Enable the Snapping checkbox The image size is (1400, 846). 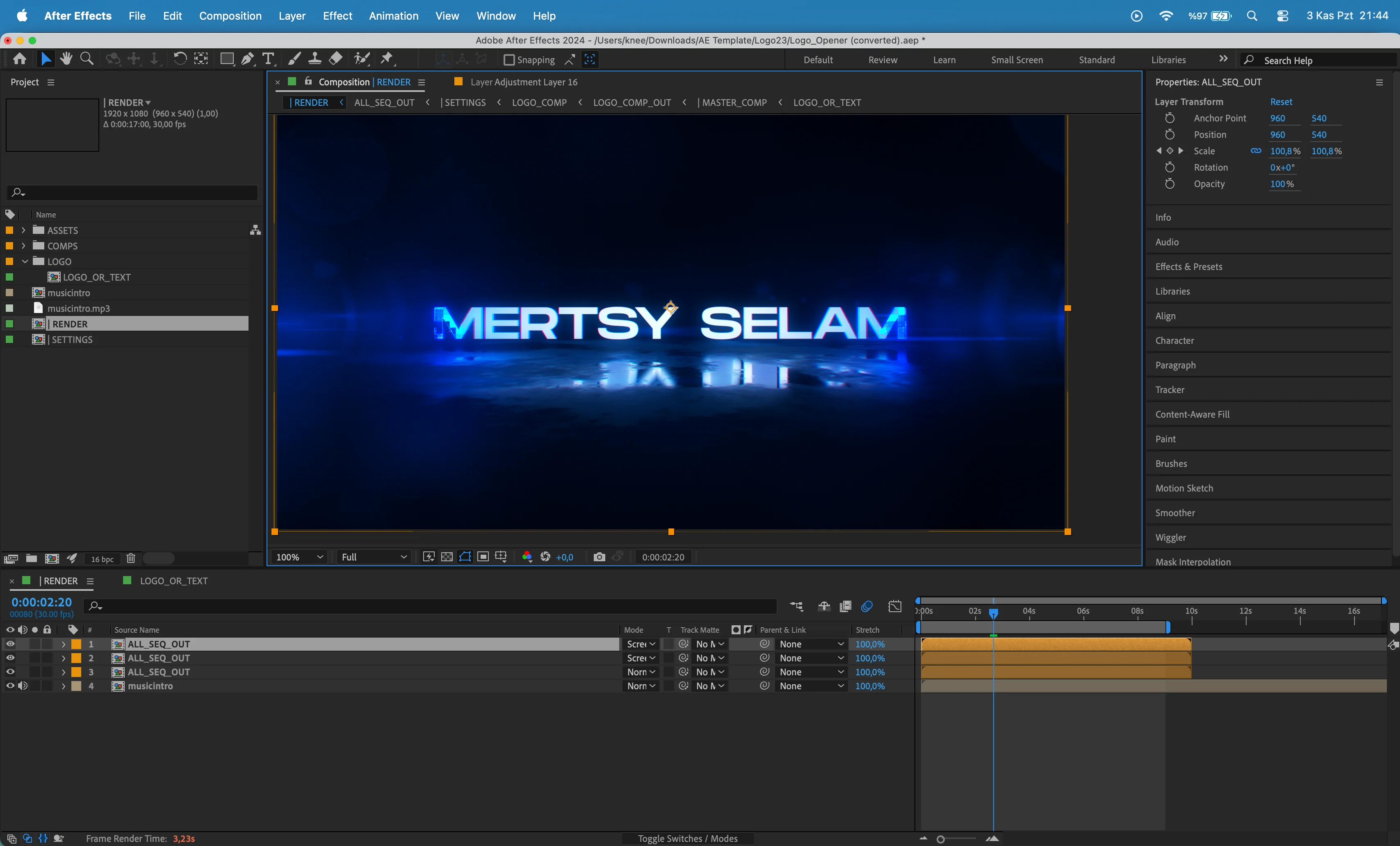click(509, 60)
